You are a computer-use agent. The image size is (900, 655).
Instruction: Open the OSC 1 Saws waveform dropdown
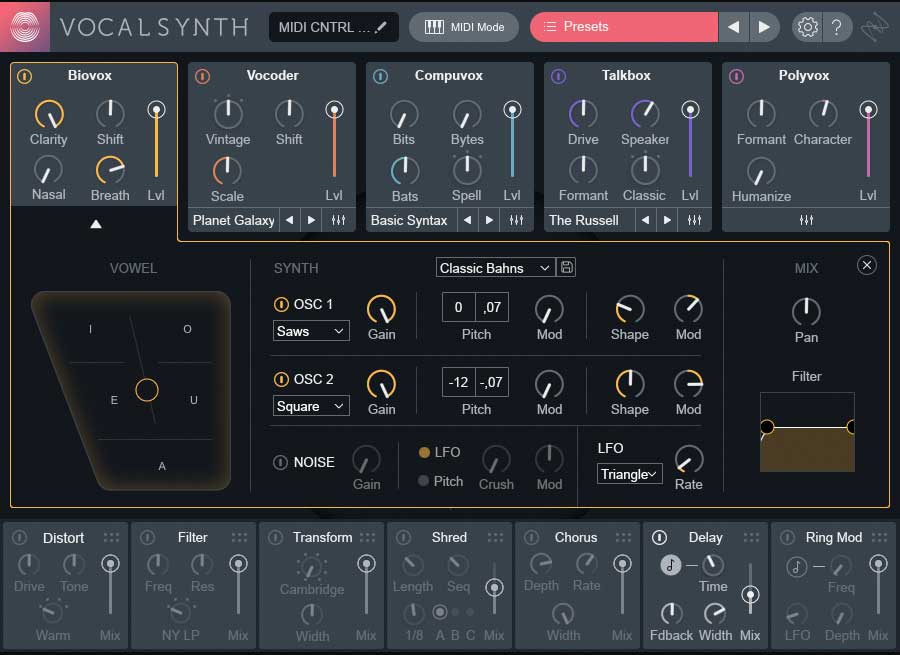311,331
